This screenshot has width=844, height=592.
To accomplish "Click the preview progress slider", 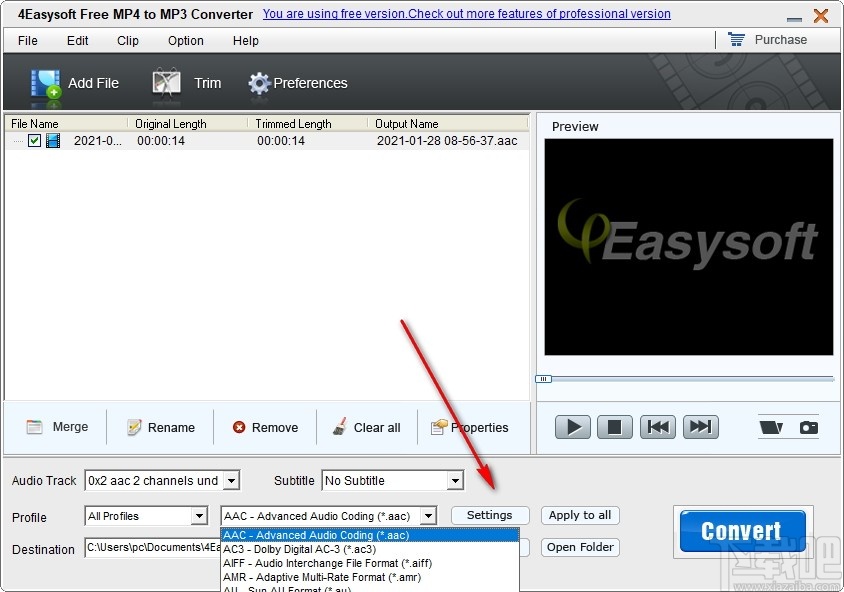I will click(544, 379).
